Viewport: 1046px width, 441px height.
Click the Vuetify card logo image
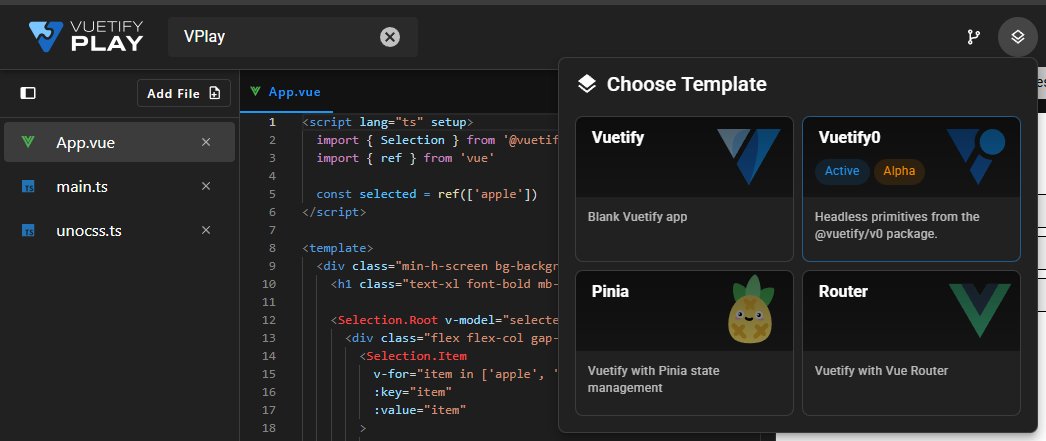(748, 156)
